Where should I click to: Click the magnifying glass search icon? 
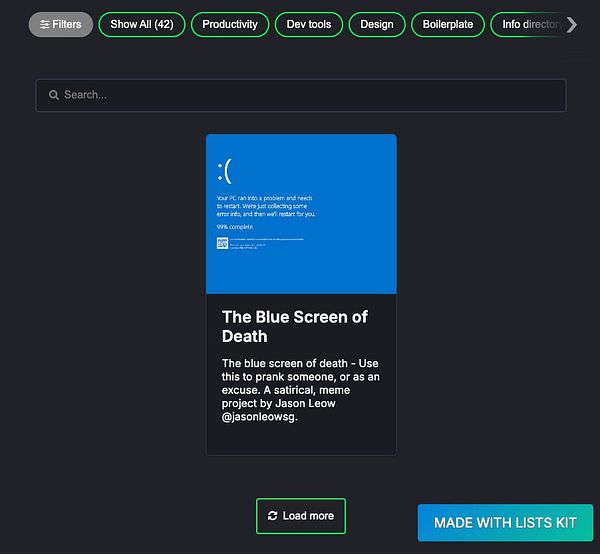[x=54, y=95]
